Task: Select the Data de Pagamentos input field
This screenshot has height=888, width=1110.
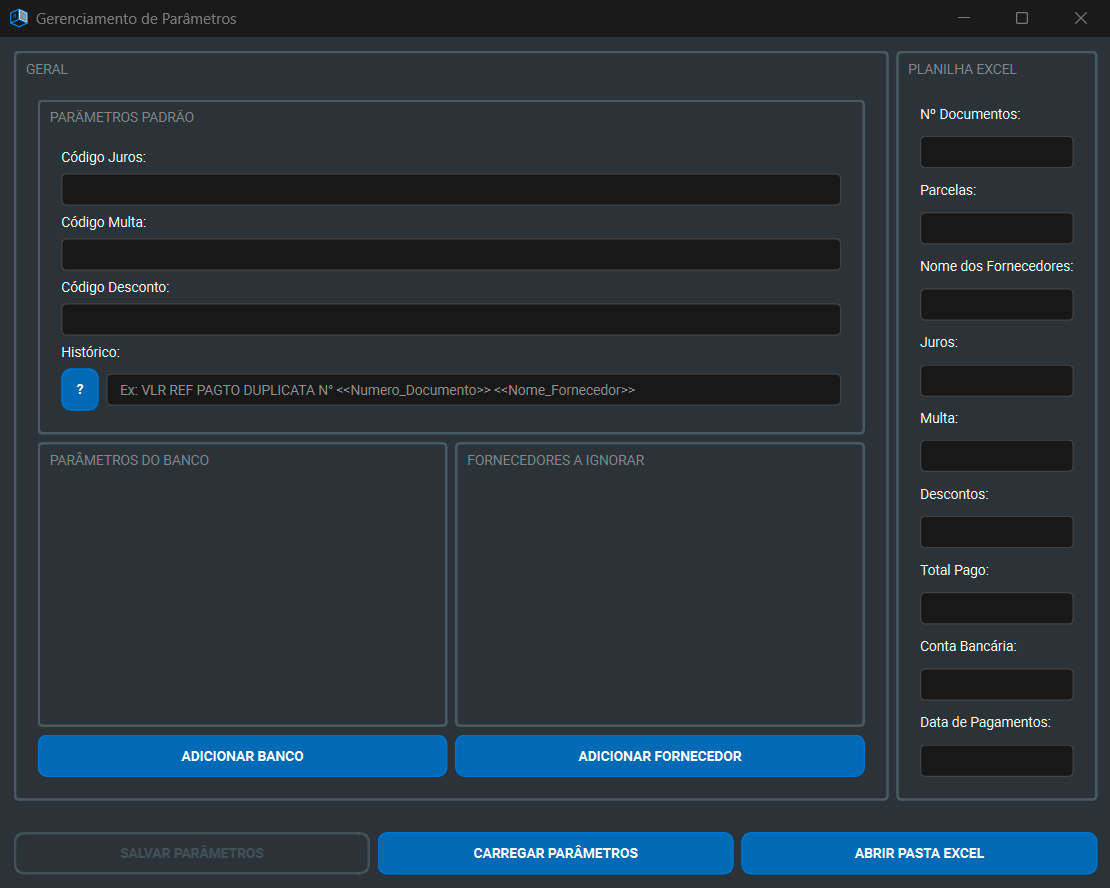Action: coord(996,761)
